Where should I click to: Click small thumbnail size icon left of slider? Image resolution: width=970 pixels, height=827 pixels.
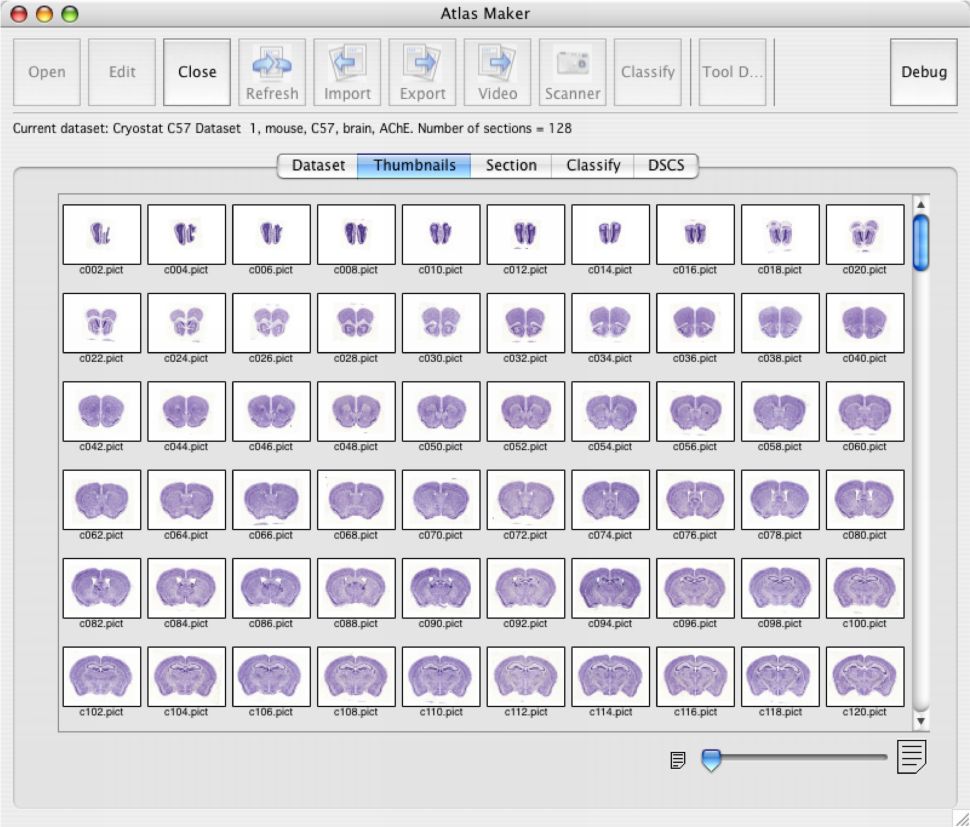coord(678,761)
